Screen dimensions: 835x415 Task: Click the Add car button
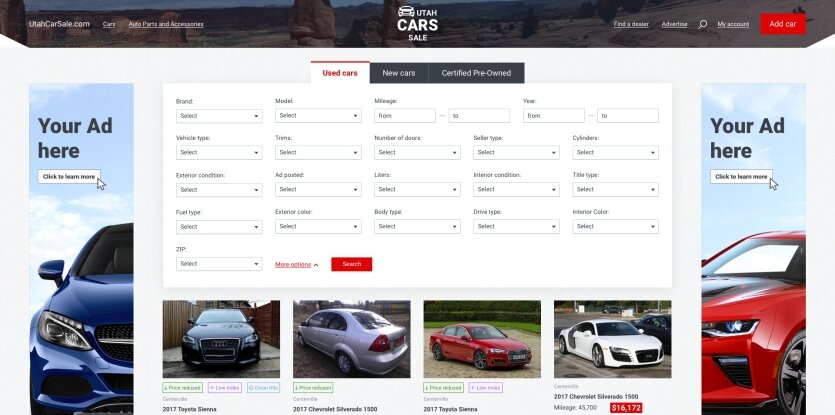coord(783,24)
